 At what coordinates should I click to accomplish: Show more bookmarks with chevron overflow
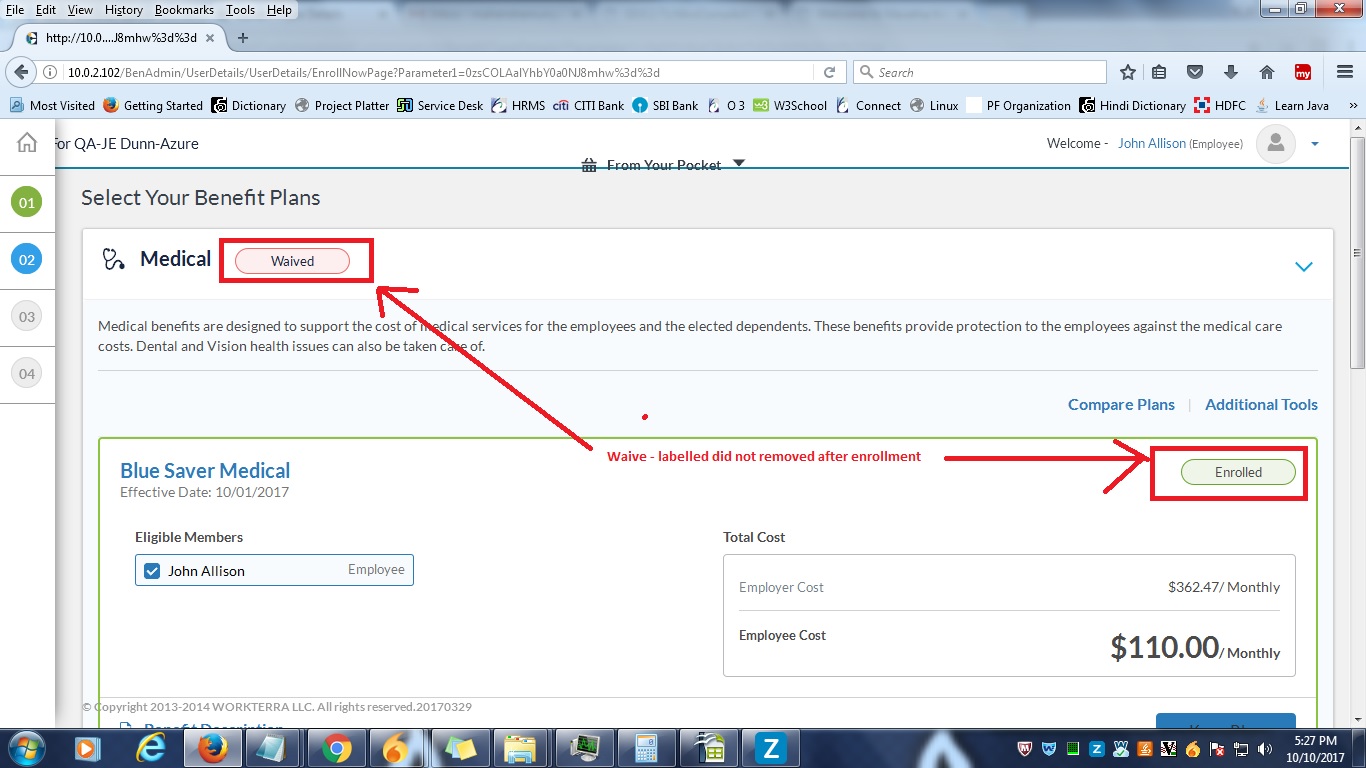pos(1353,105)
